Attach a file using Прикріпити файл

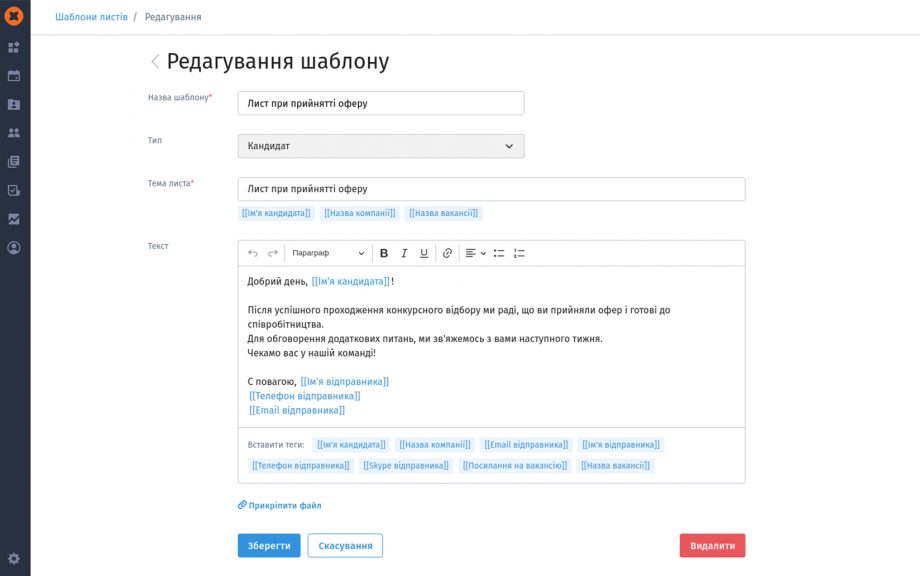[x=279, y=505]
